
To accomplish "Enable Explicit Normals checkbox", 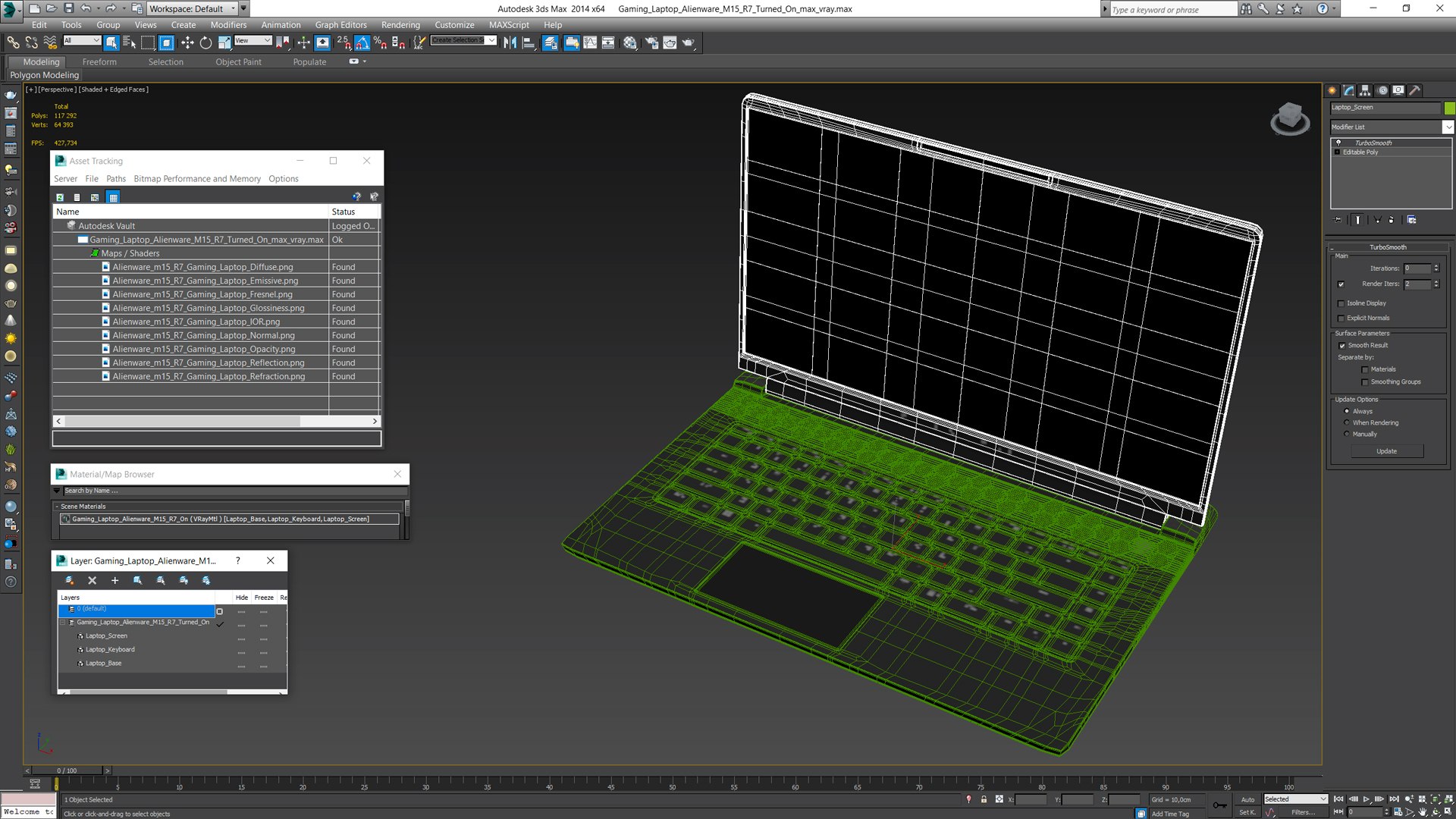I will point(1341,318).
